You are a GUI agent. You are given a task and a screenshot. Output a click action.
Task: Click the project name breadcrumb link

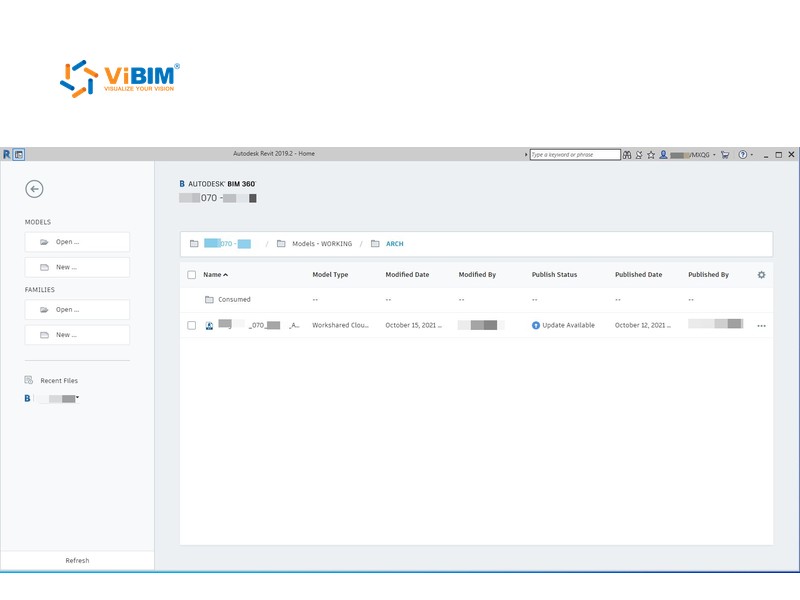click(x=228, y=244)
